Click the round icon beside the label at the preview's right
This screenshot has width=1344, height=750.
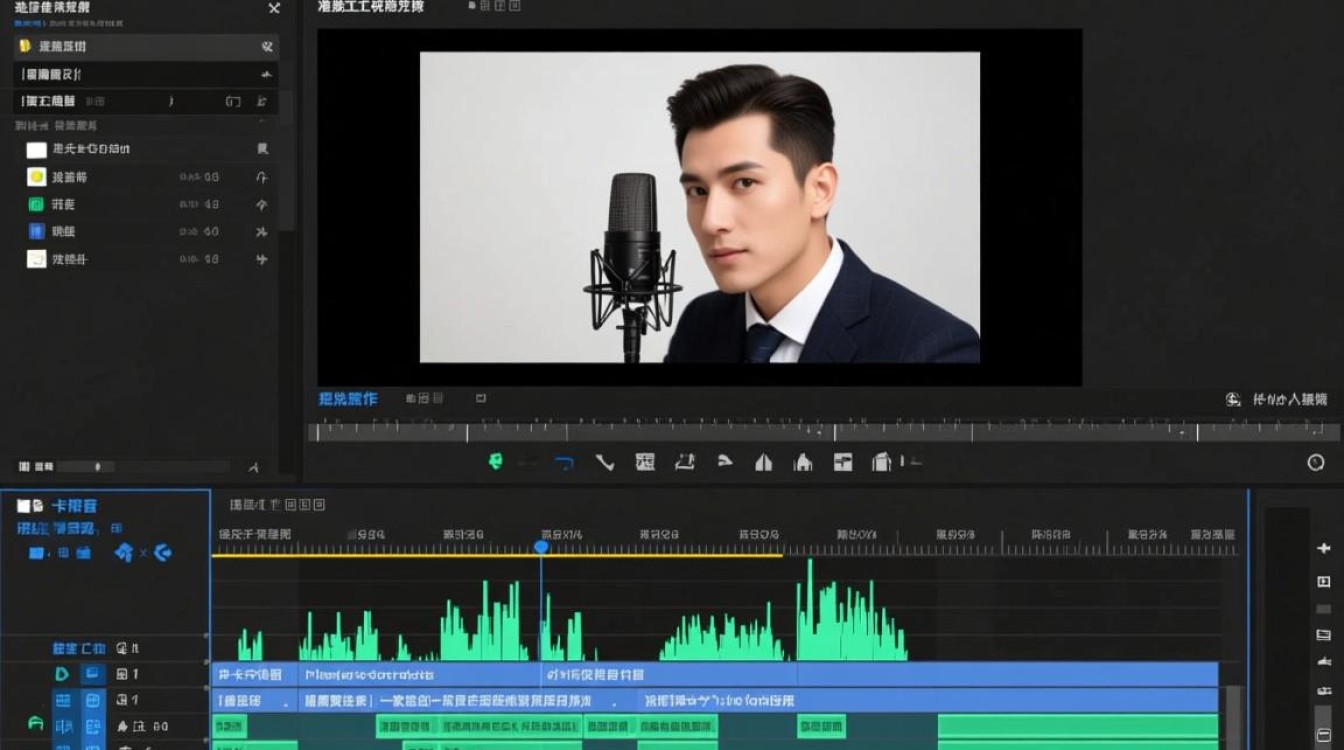click(1233, 399)
